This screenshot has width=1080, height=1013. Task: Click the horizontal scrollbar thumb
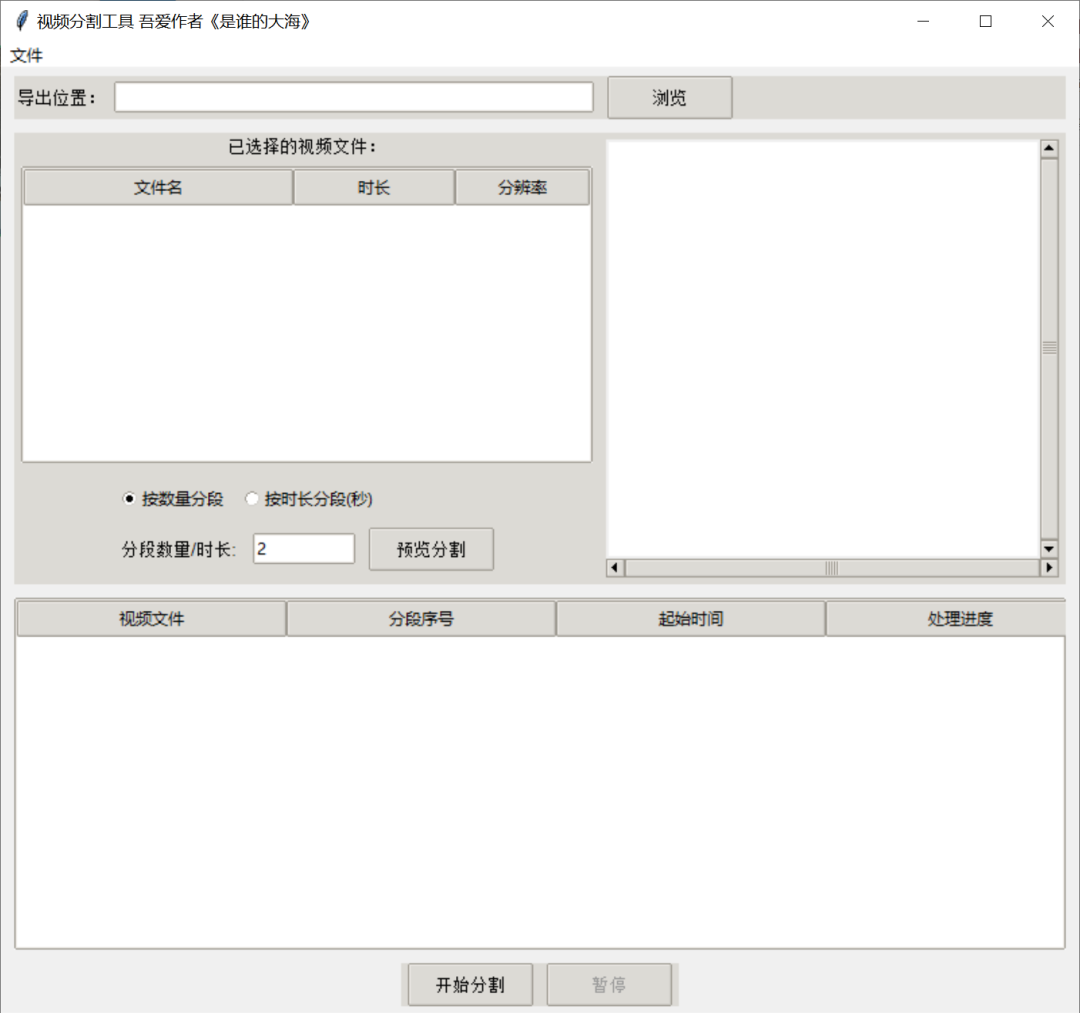pyautogui.click(x=832, y=567)
